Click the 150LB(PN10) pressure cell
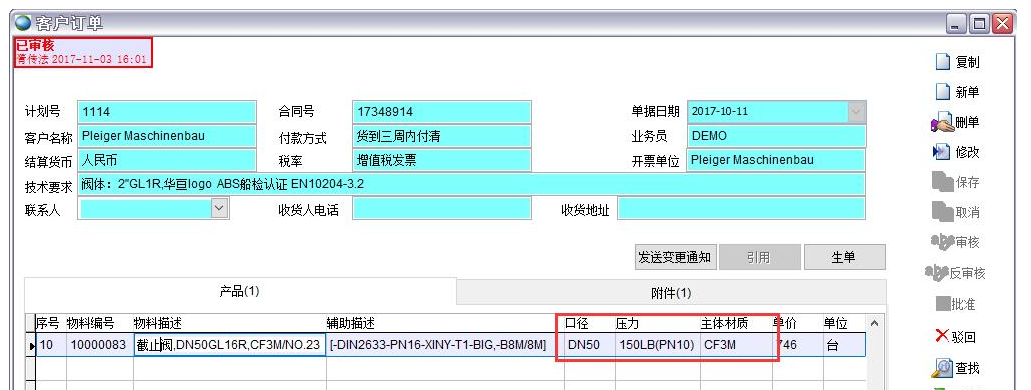1031x390 pixels. pos(658,345)
